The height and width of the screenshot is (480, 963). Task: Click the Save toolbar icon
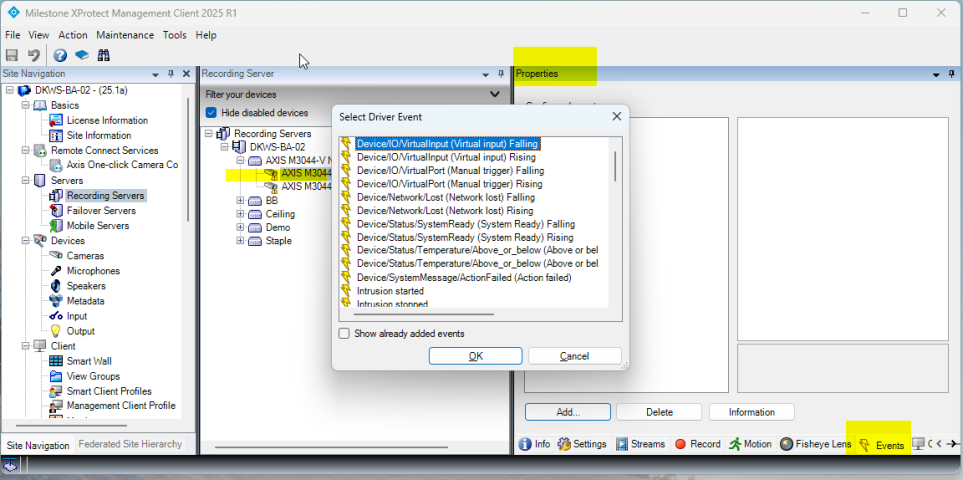coord(12,55)
